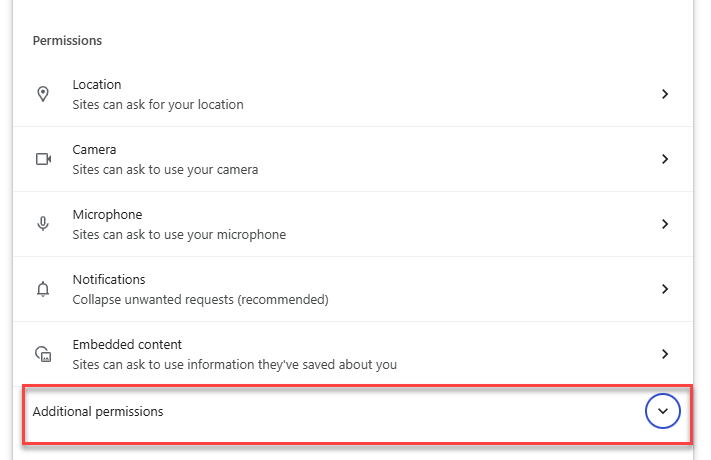Open Location settings via its right arrow
Image resolution: width=711 pixels, height=460 pixels.
click(x=665, y=94)
